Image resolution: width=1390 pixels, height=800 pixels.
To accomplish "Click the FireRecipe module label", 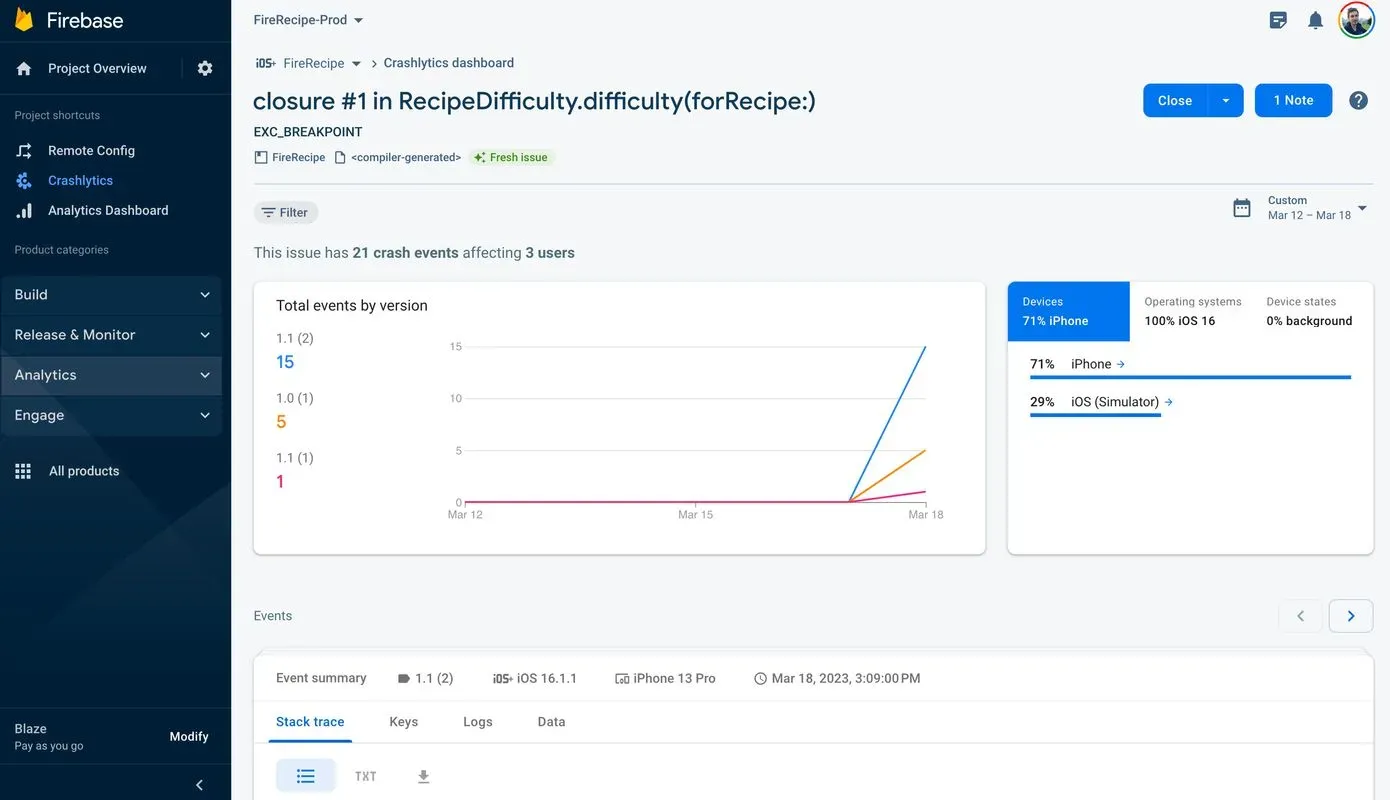I will 290,157.
